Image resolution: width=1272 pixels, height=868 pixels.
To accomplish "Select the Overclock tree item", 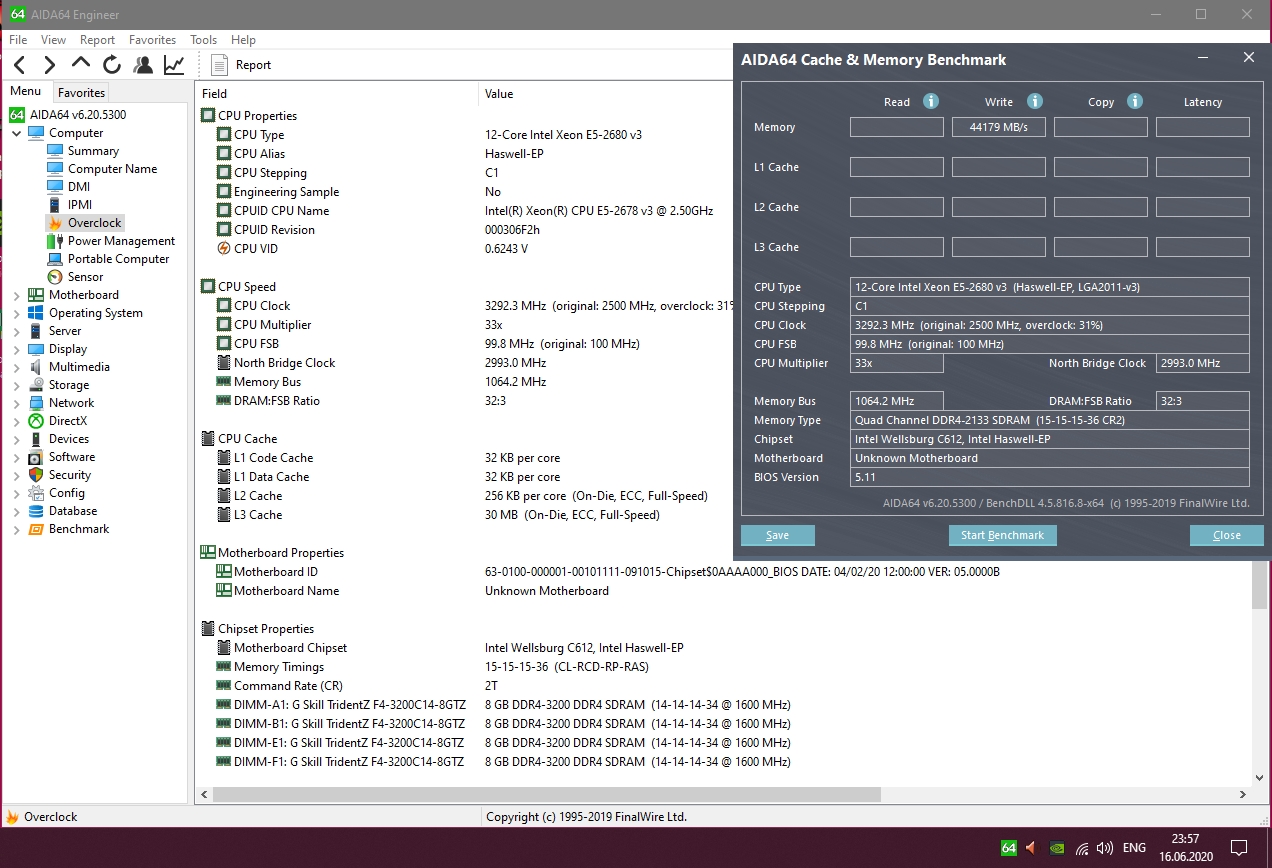I will pyautogui.click(x=95, y=223).
